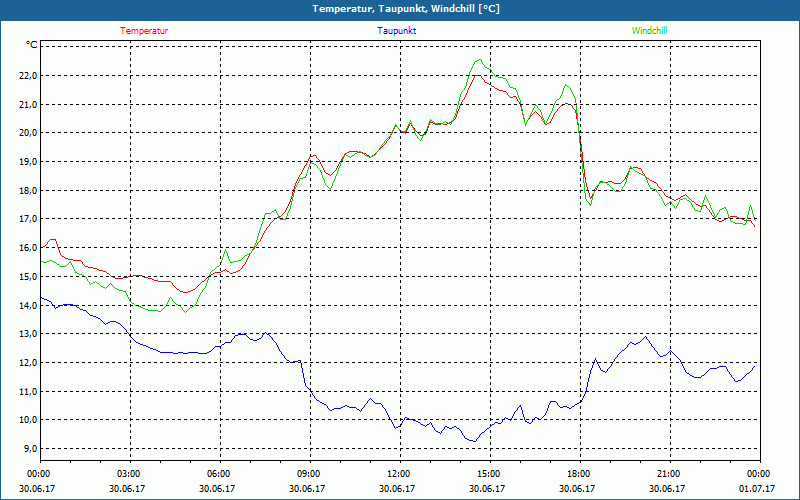
Task: Click the 19,0 y-axis value
Action: [x=28, y=161]
